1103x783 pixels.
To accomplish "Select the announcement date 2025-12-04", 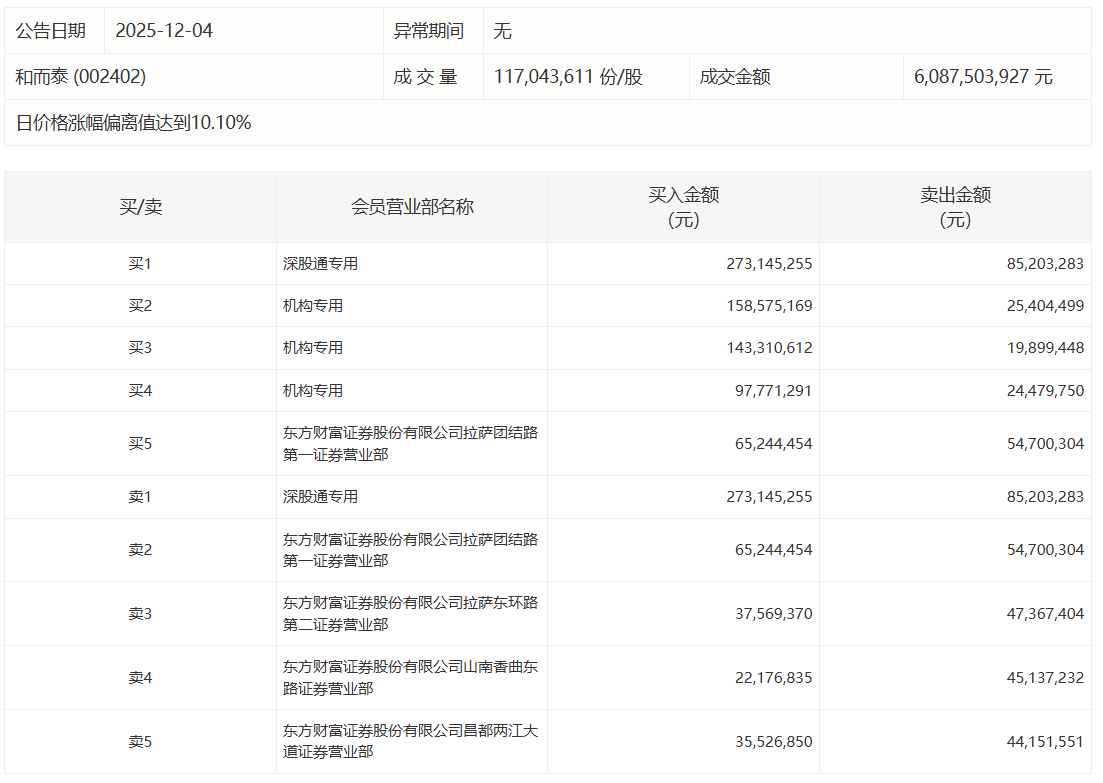I will pos(164,31).
